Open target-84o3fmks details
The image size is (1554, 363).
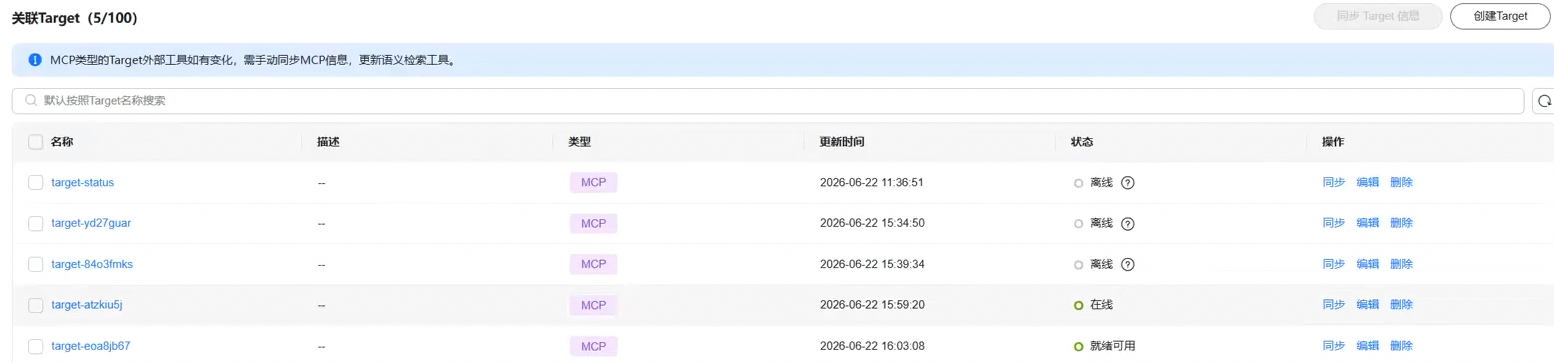92,264
